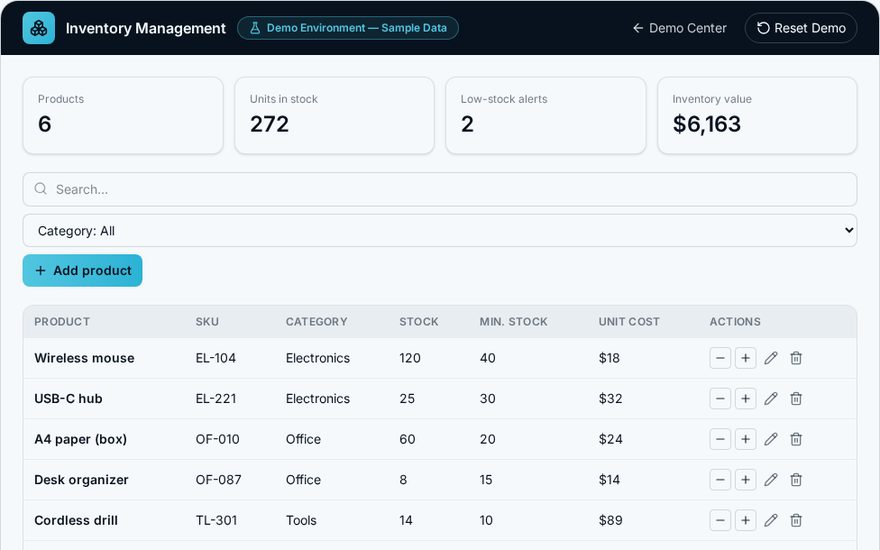This screenshot has width=880, height=550.
Task: Click the Units in stock card
Action: coord(334,116)
